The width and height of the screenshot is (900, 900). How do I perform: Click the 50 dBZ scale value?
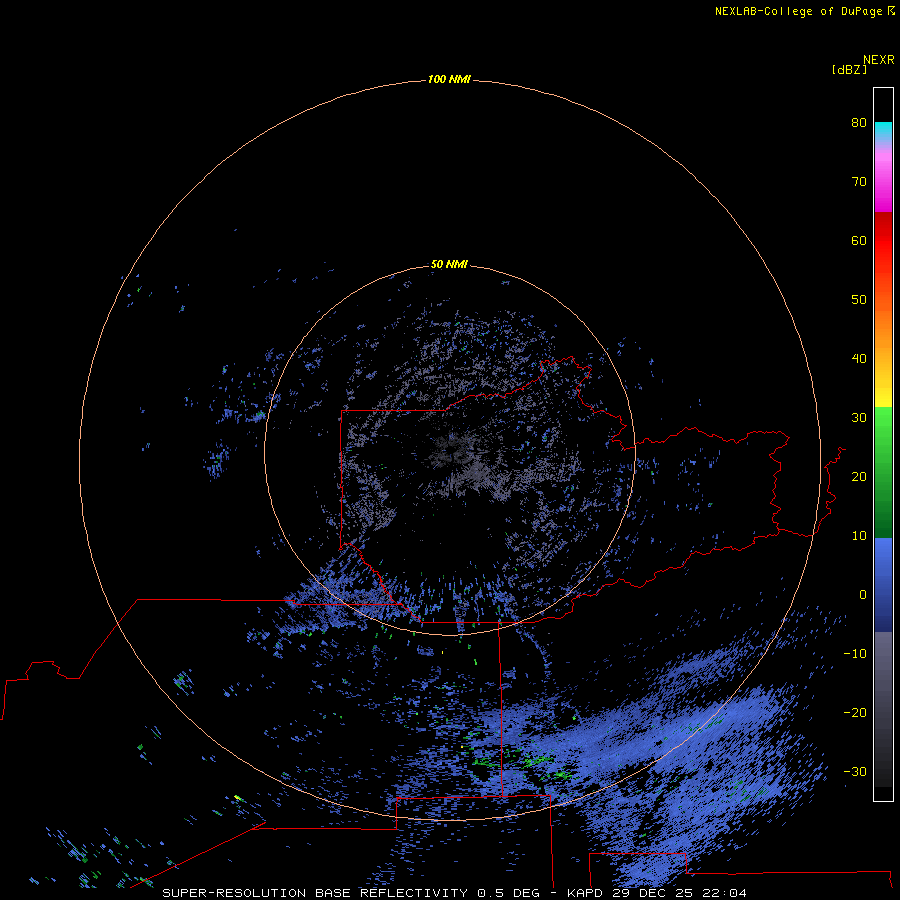point(859,300)
